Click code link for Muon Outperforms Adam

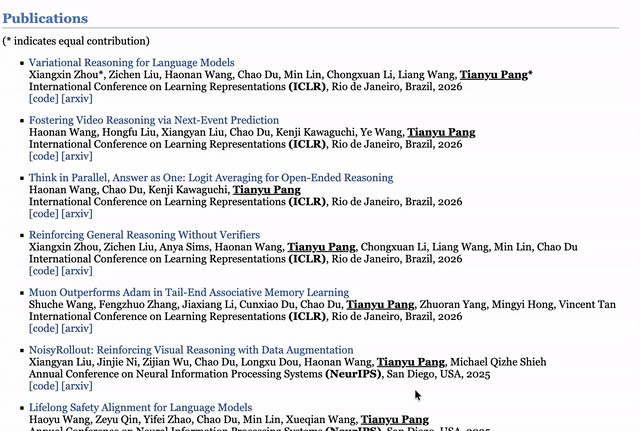pos(43,329)
